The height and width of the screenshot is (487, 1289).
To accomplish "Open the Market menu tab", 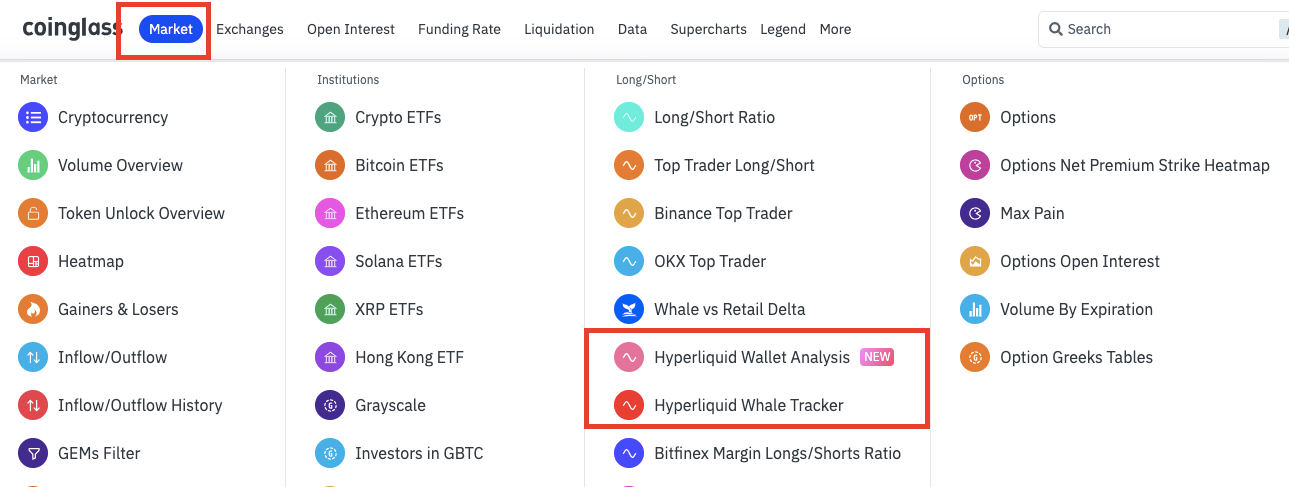I will [x=171, y=29].
